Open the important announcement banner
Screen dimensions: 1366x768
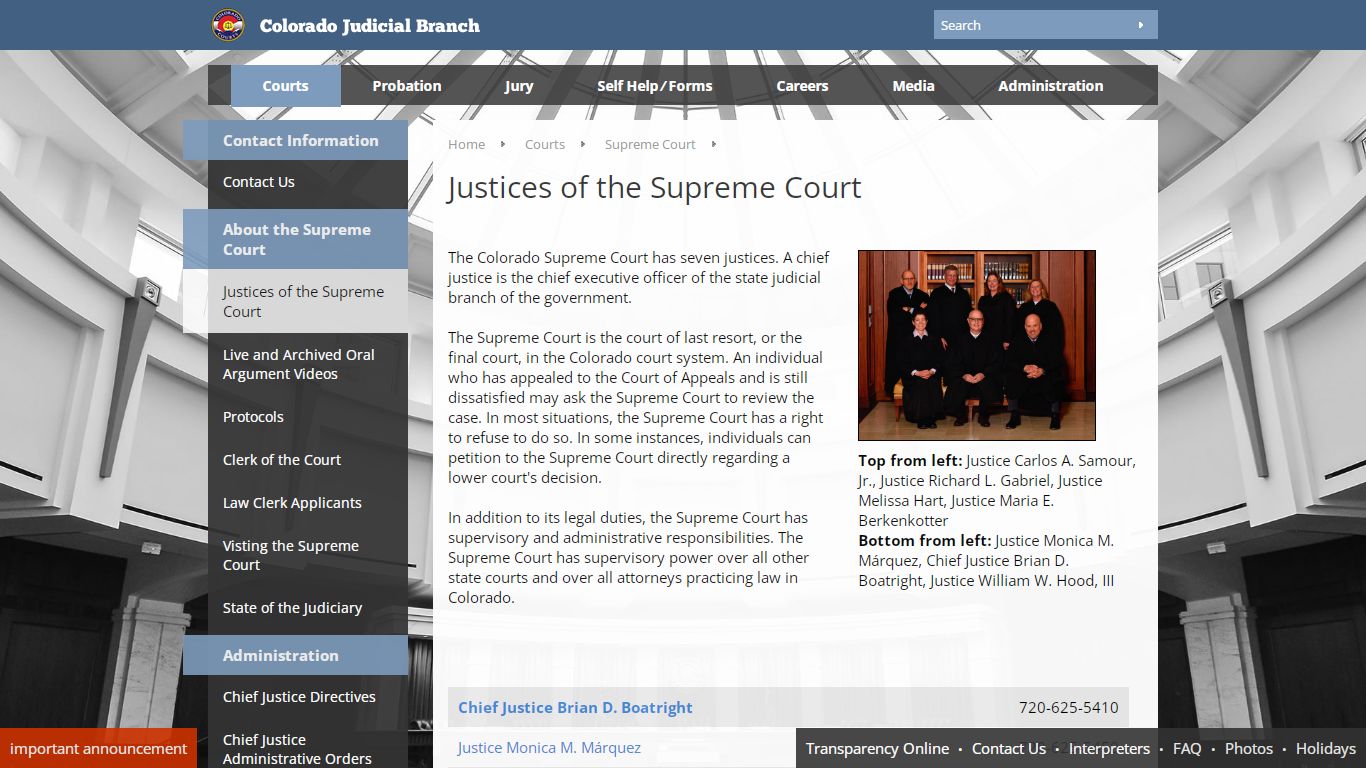pyautogui.click(x=98, y=748)
